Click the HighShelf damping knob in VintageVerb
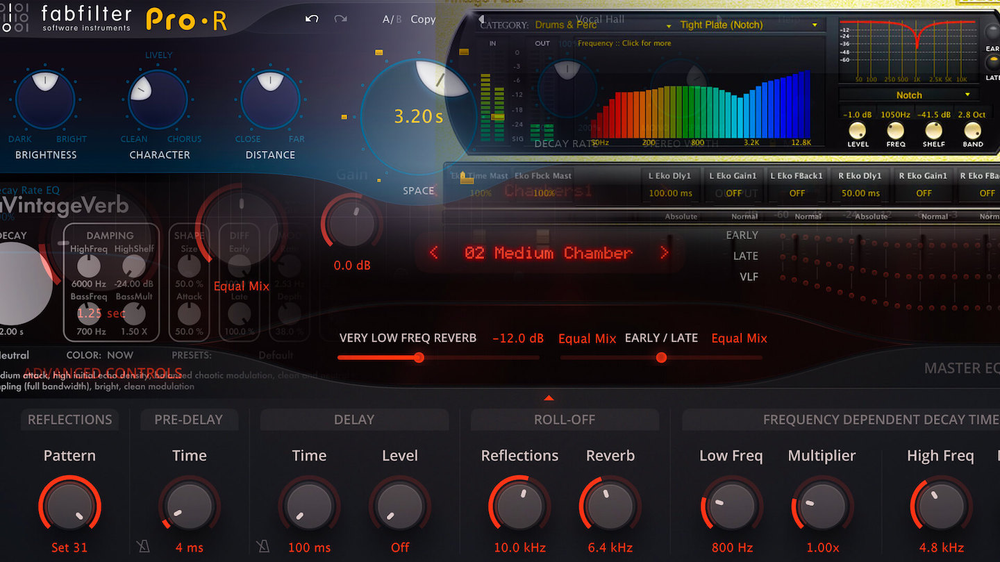 tap(133, 266)
